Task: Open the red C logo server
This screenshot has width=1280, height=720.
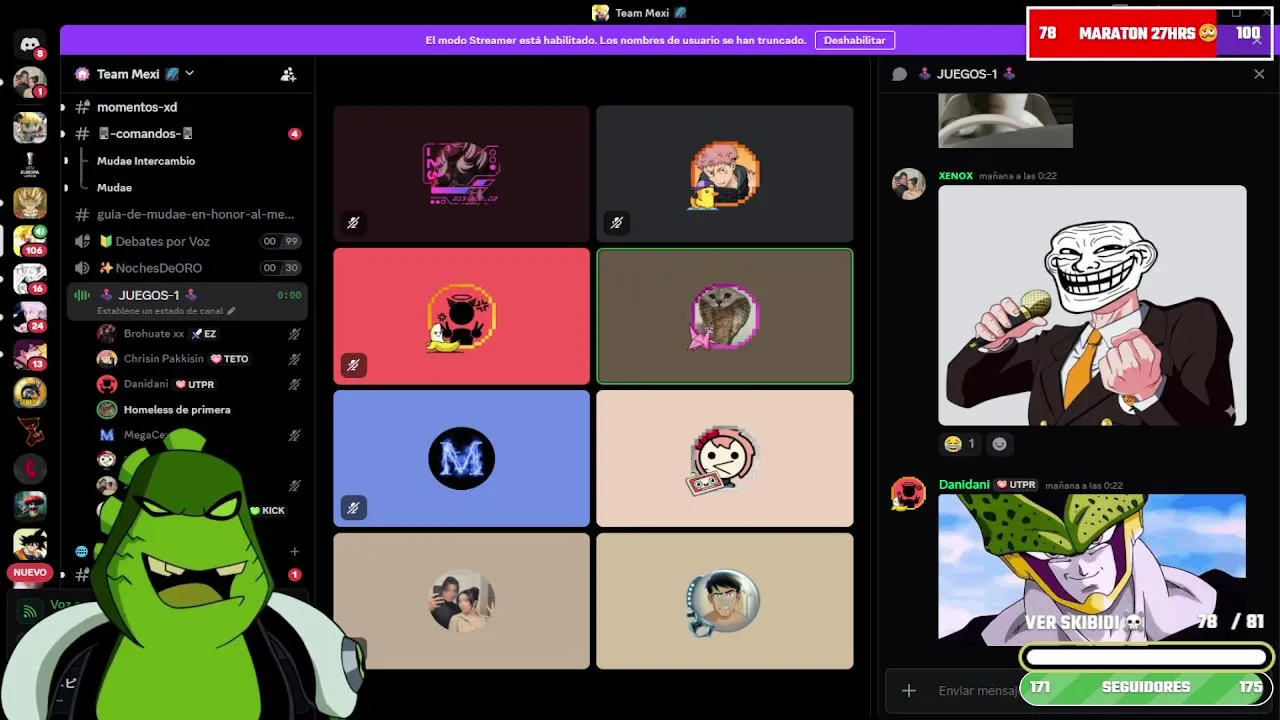Action: pos(29,467)
